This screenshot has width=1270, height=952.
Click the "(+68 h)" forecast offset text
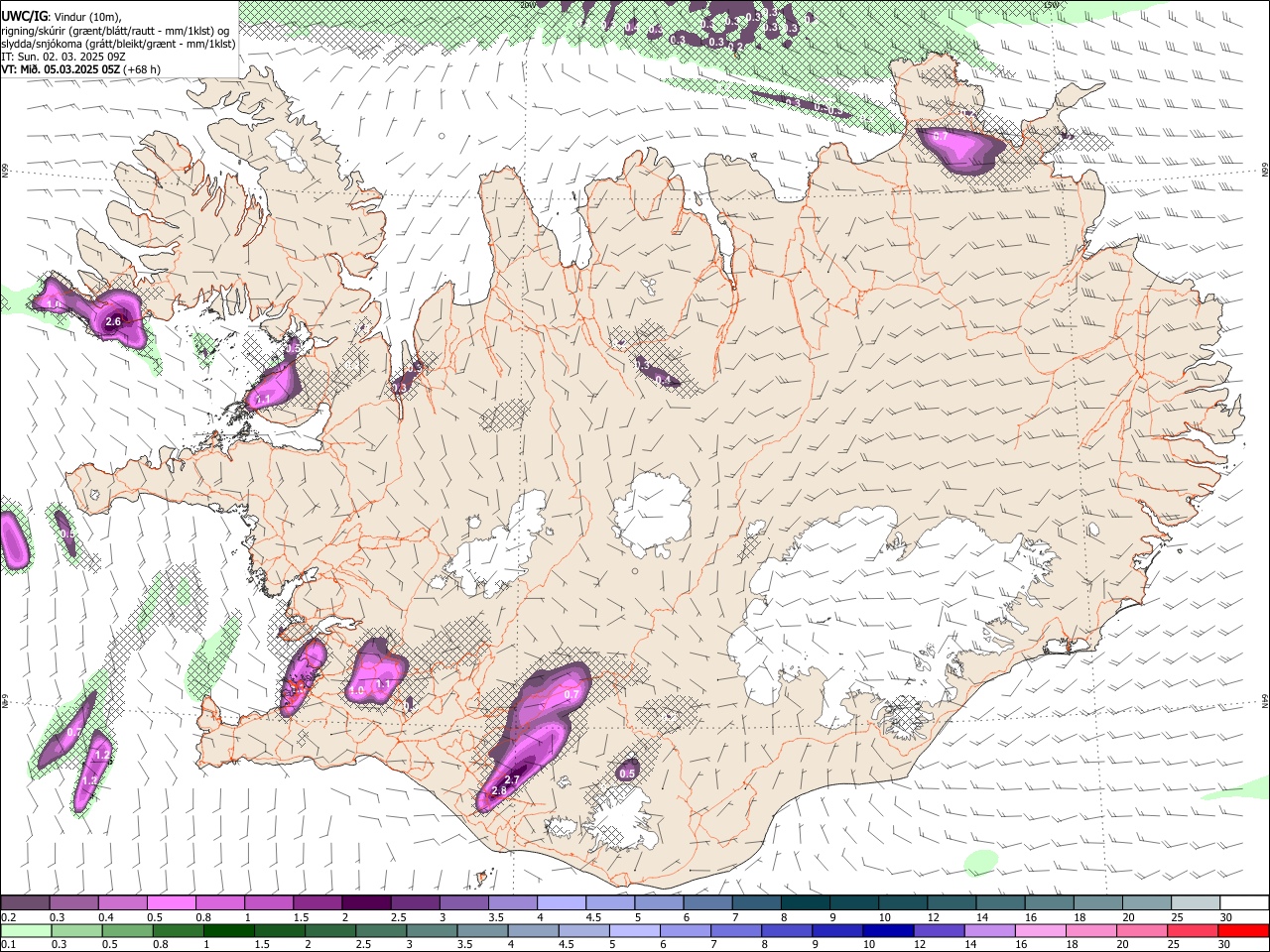click(x=143, y=69)
